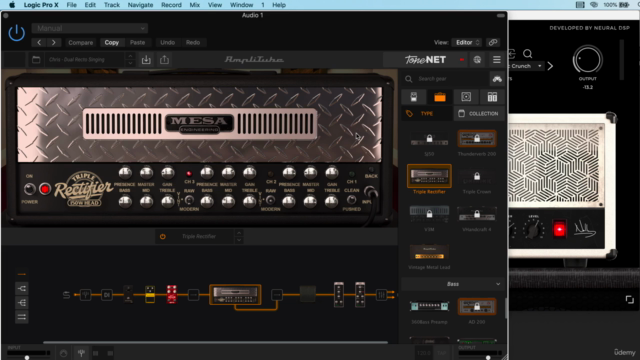
Task: Step the Triple Rectifier model selector
Action: click(239, 237)
